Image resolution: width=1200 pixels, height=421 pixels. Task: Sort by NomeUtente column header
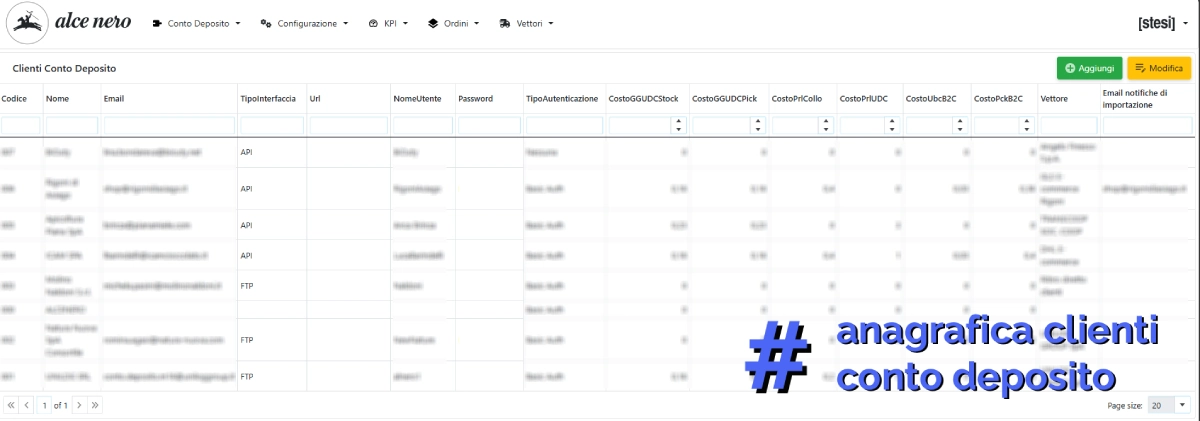point(415,99)
